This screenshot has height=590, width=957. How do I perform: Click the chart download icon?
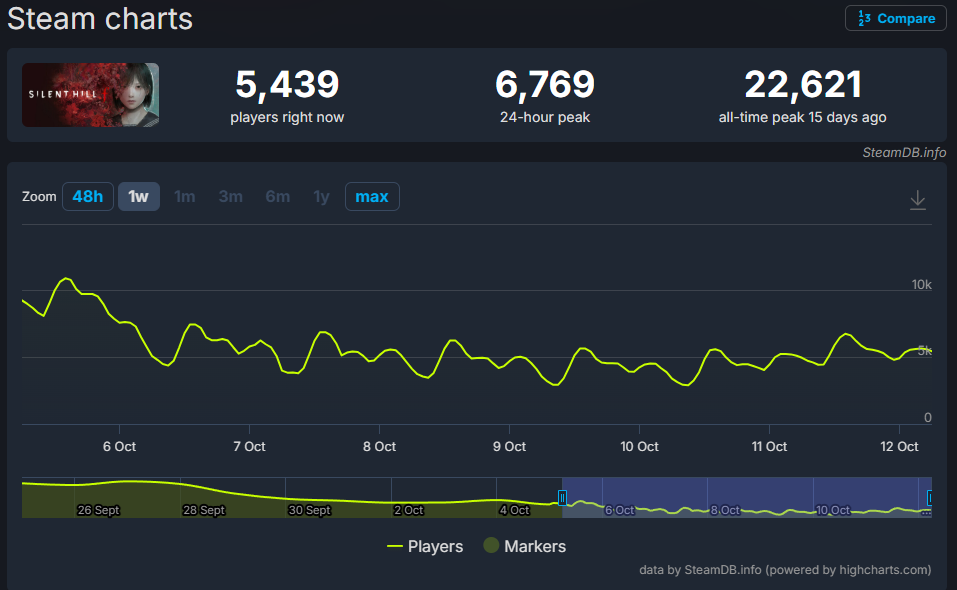coord(917,200)
